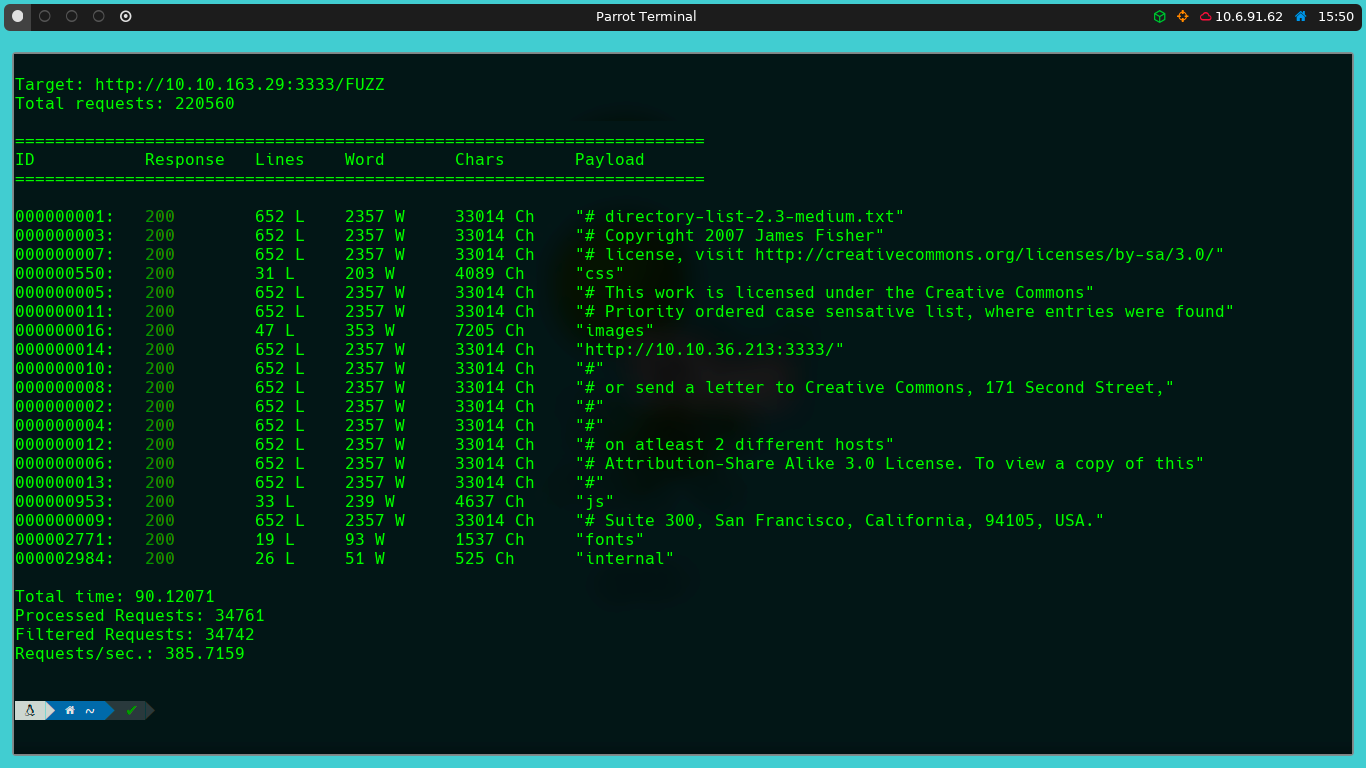Screen dimensions: 1366x768
Task: Select the "internal" payload entry
Action: (x=625, y=559)
